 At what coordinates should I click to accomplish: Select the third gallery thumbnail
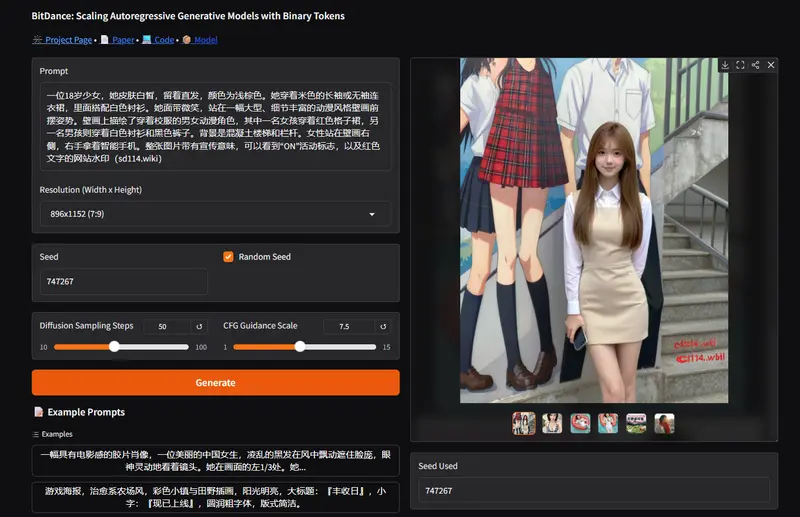(x=580, y=424)
